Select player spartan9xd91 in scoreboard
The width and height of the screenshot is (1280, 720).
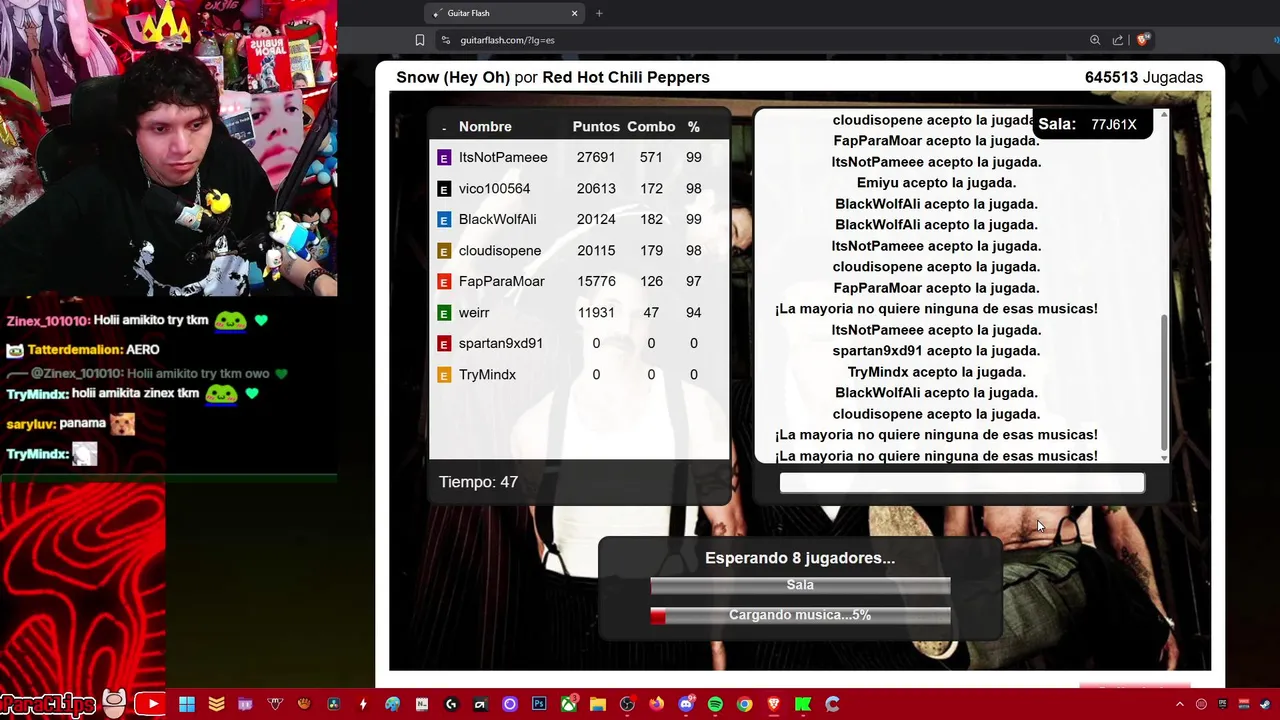[x=500, y=344]
